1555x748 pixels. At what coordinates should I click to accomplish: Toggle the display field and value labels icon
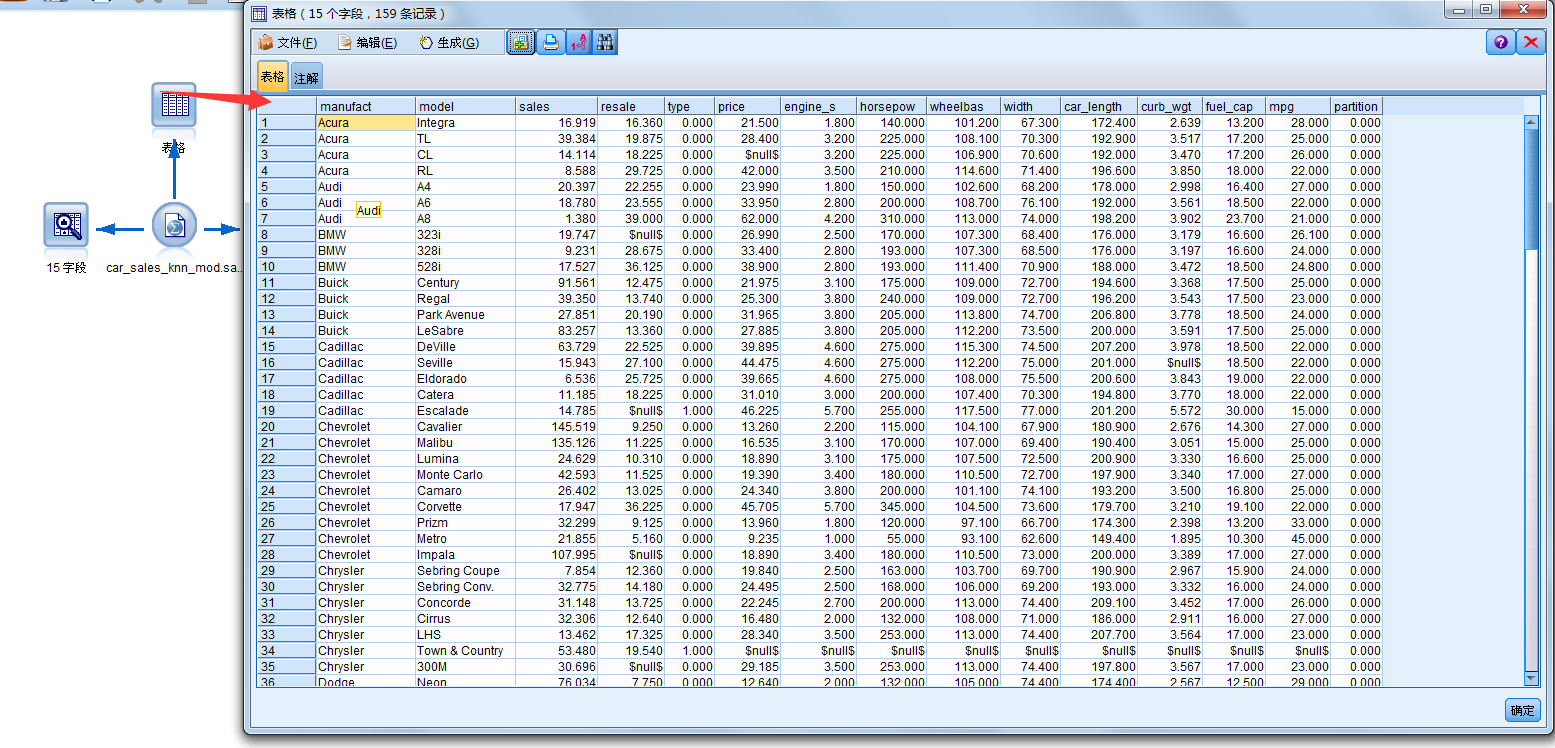pos(578,42)
